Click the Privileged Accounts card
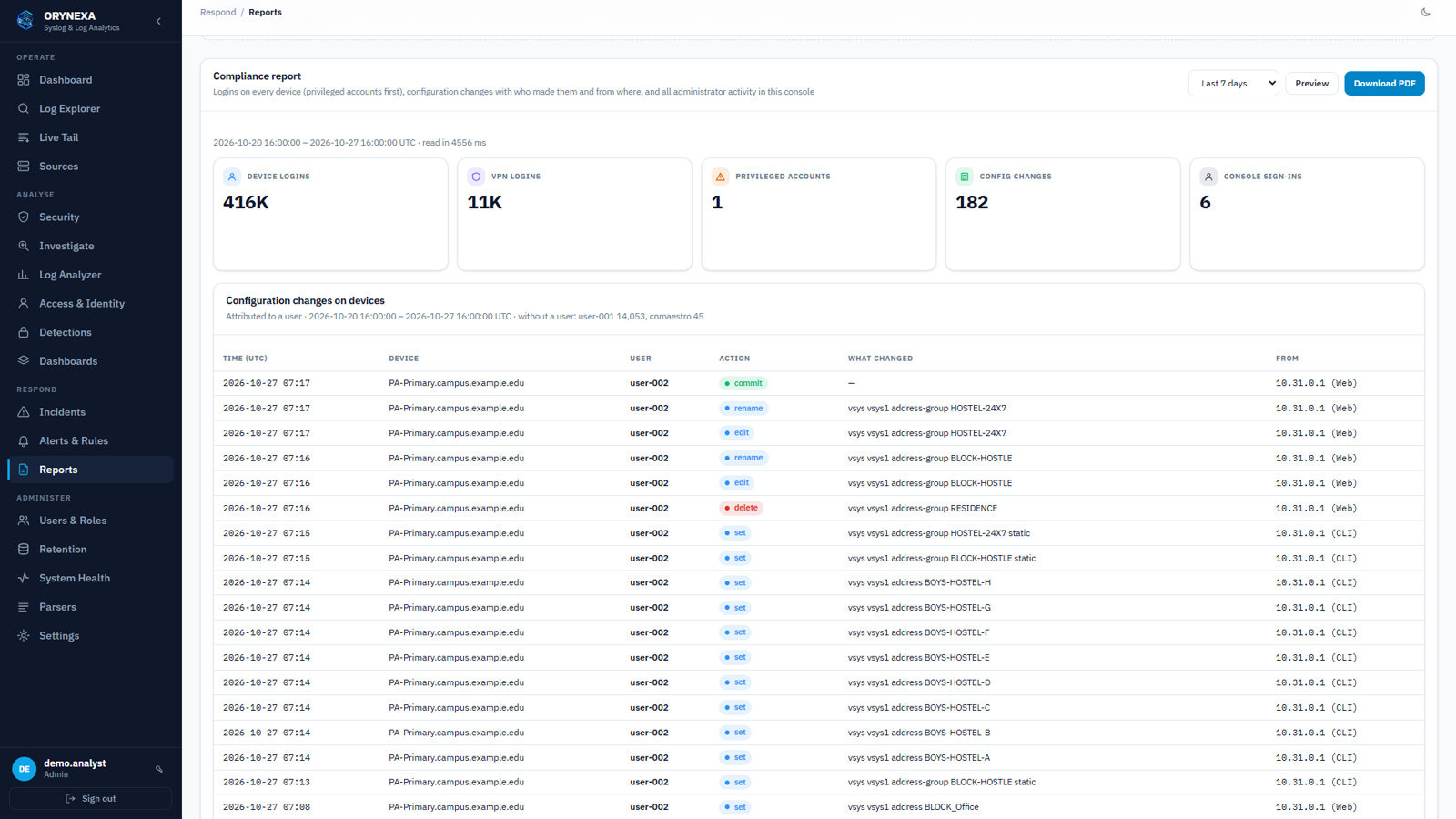Screen dimensions: 1456x819 point(819,215)
